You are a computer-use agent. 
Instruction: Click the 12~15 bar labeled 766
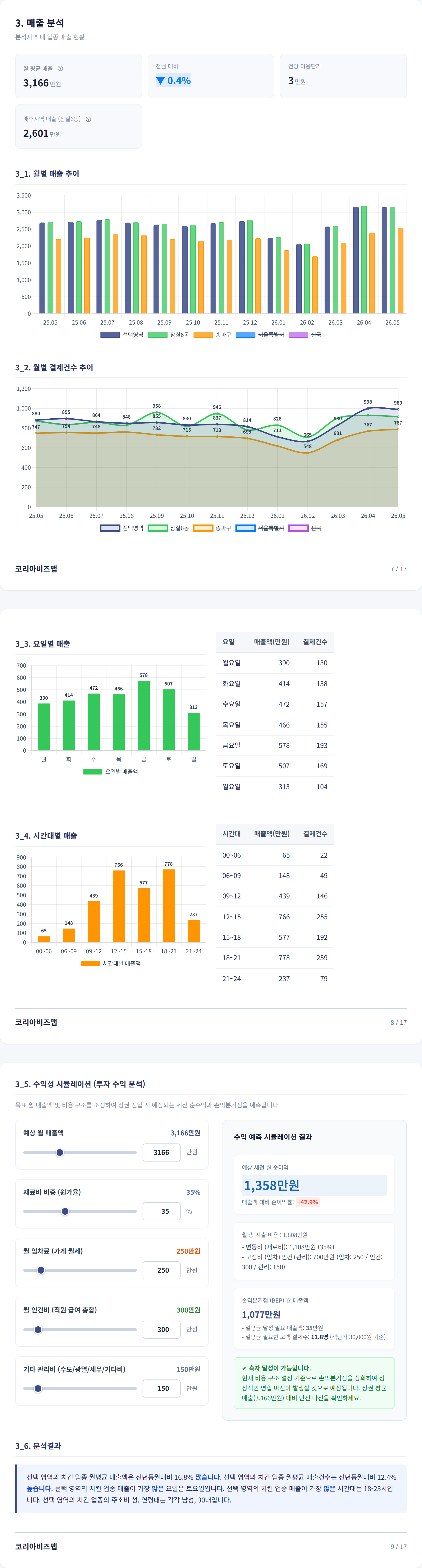(x=119, y=906)
